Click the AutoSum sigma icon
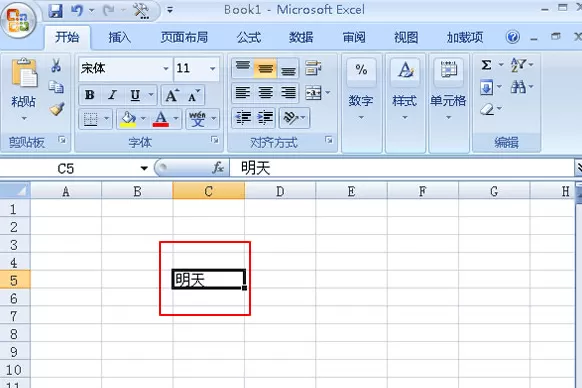The width and height of the screenshot is (582, 388). click(486, 65)
